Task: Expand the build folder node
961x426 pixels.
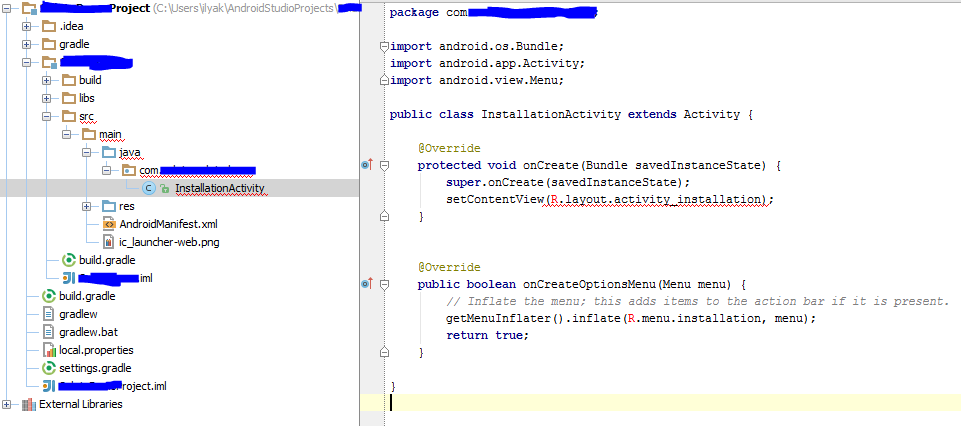Action: [x=46, y=80]
